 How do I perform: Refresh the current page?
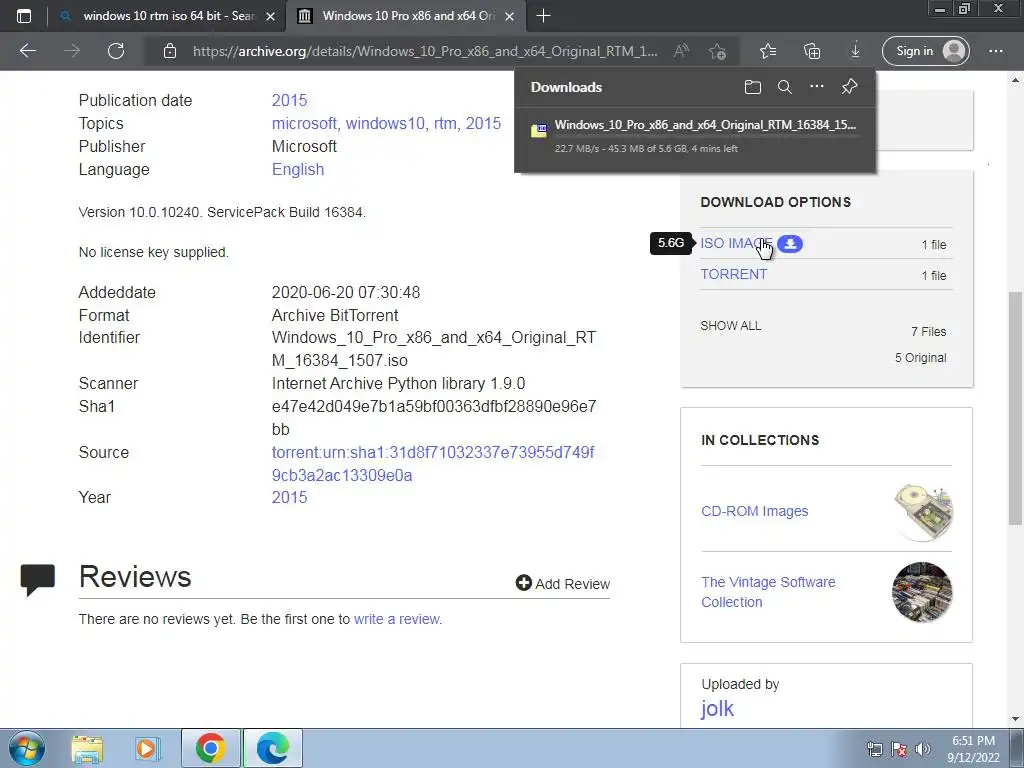pyautogui.click(x=116, y=51)
